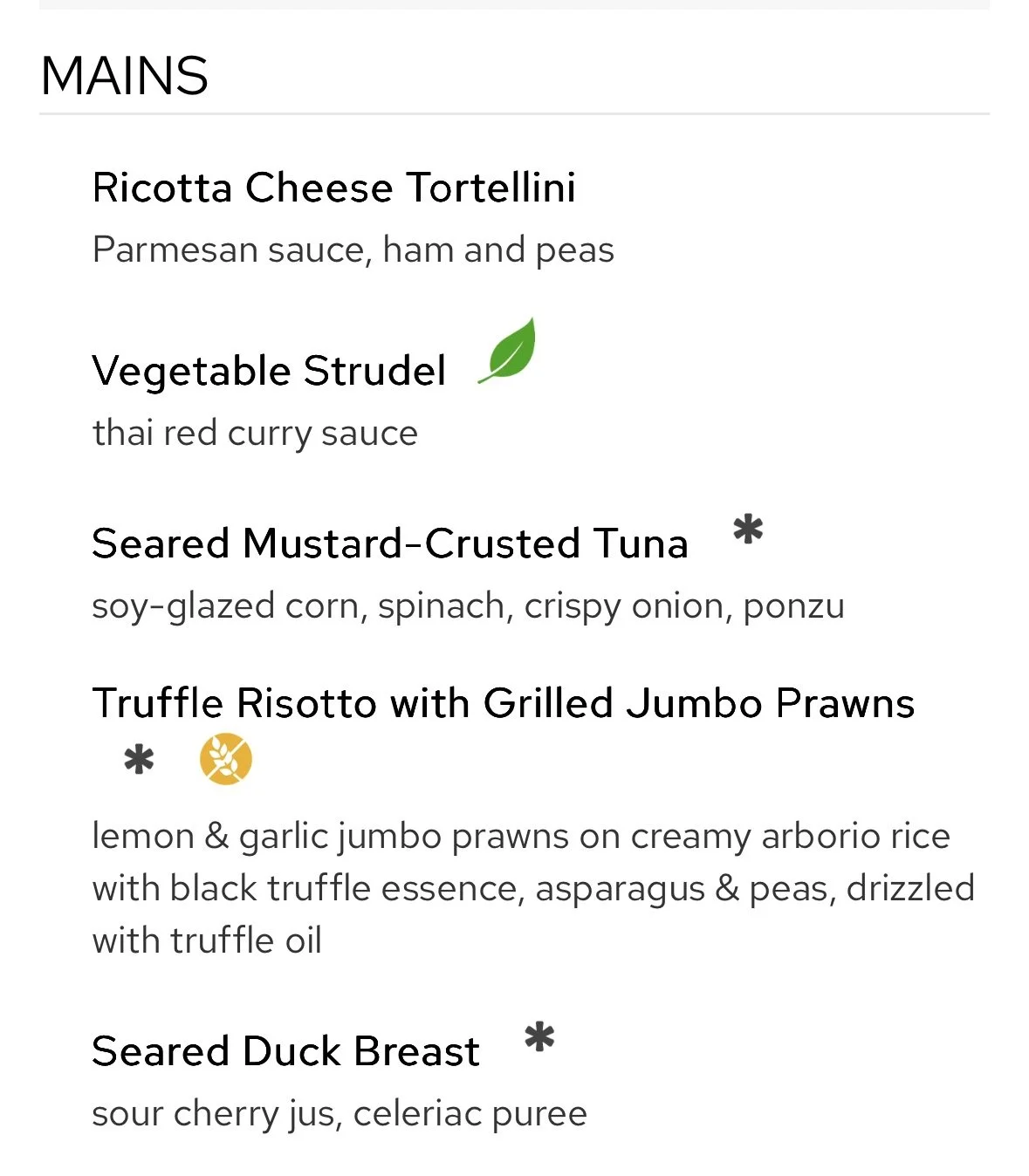
Task: Open the Vegetable Strudel dish
Action: (269, 371)
